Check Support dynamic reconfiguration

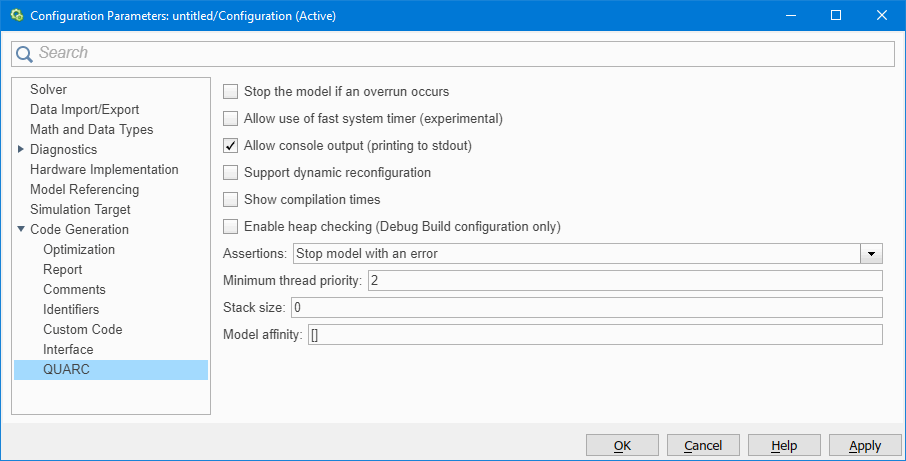[x=231, y=173]
